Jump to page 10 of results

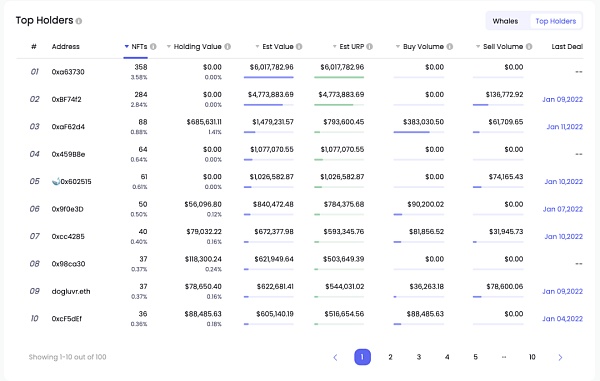[532, 357]
